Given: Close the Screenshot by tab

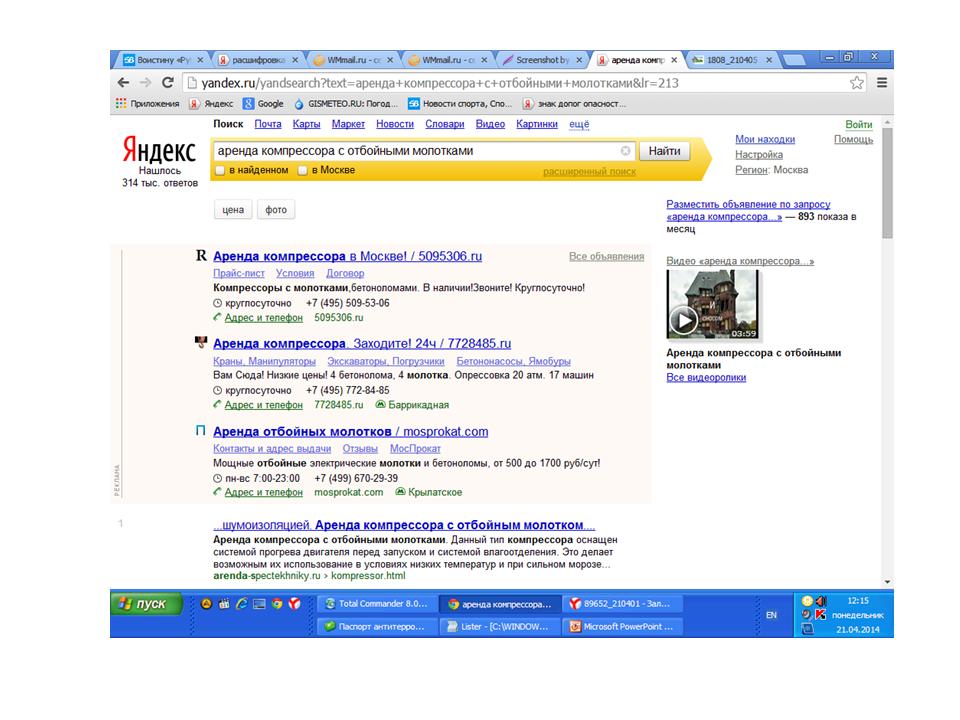Looking at the screenshot, I should pos(579,60).
